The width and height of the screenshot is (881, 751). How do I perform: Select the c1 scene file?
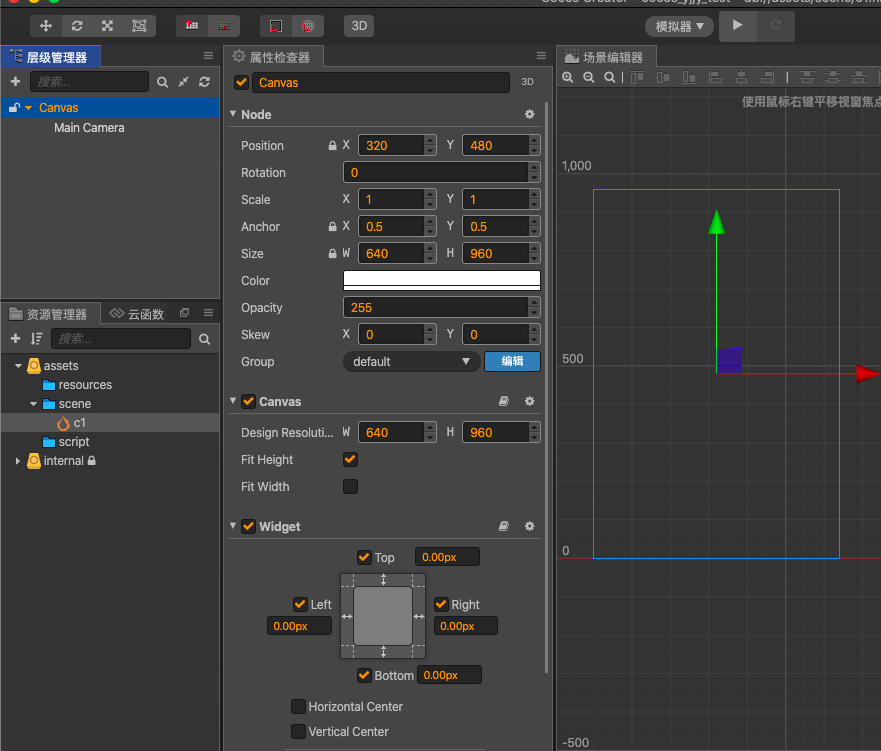[79, 422]
